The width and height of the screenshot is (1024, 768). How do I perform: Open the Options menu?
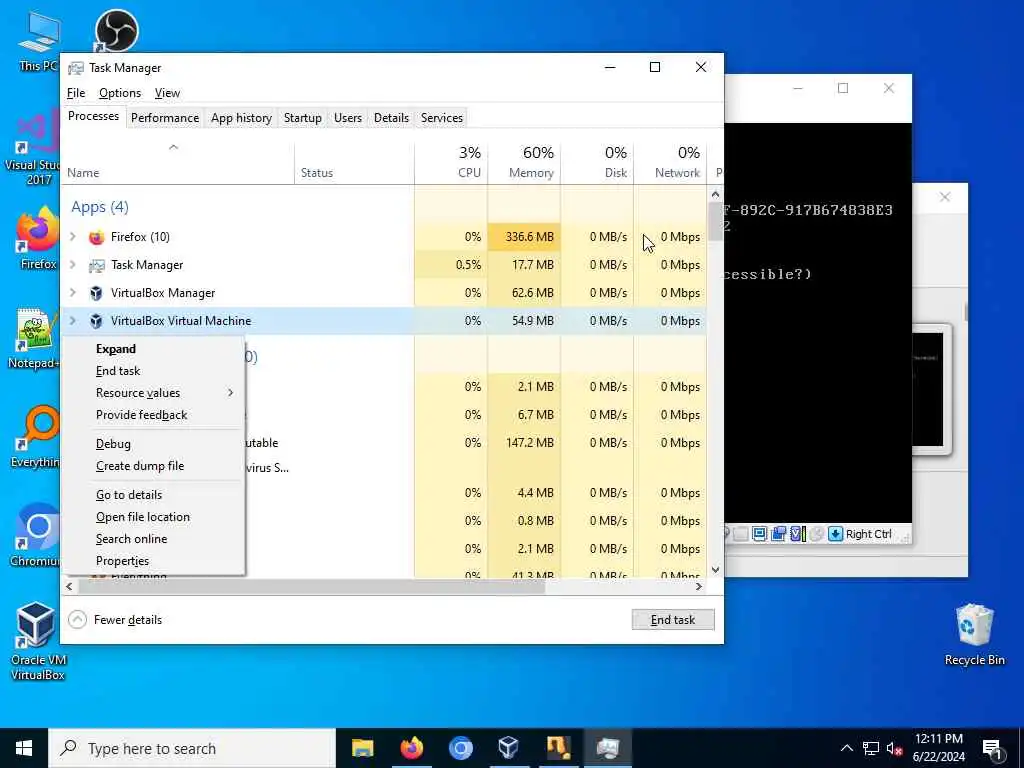point(120,93)
